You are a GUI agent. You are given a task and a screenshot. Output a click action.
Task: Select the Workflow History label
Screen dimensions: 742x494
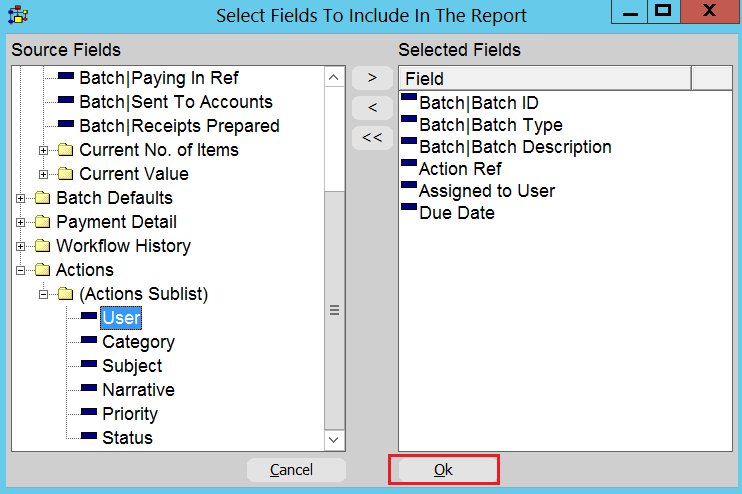(x=124, y=246)
